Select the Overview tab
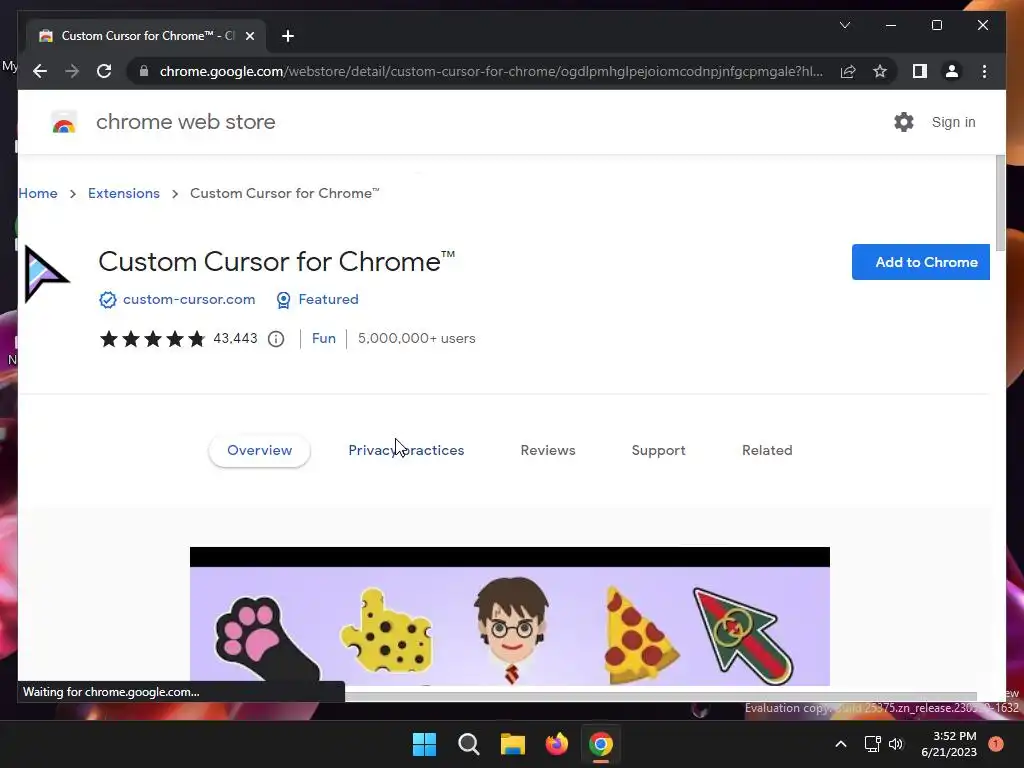 tap(259, 451)
